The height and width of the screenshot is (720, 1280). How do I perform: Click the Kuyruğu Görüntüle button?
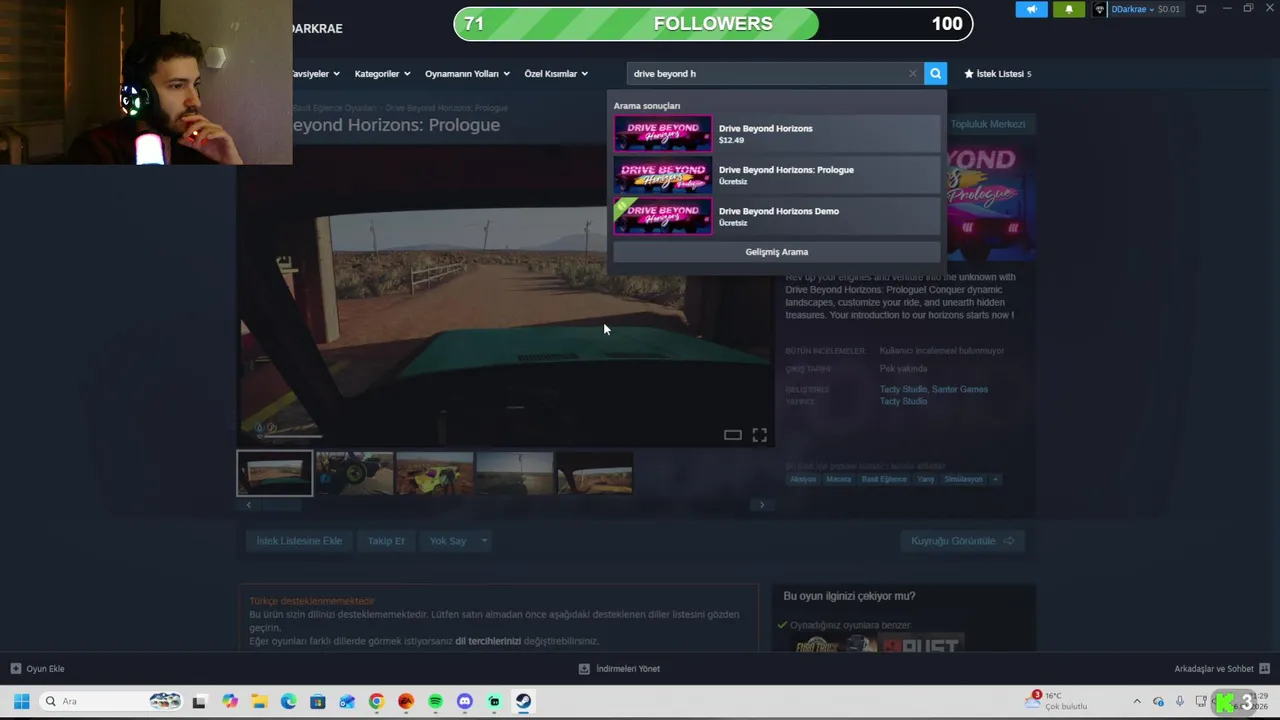[x=962, y=541]
